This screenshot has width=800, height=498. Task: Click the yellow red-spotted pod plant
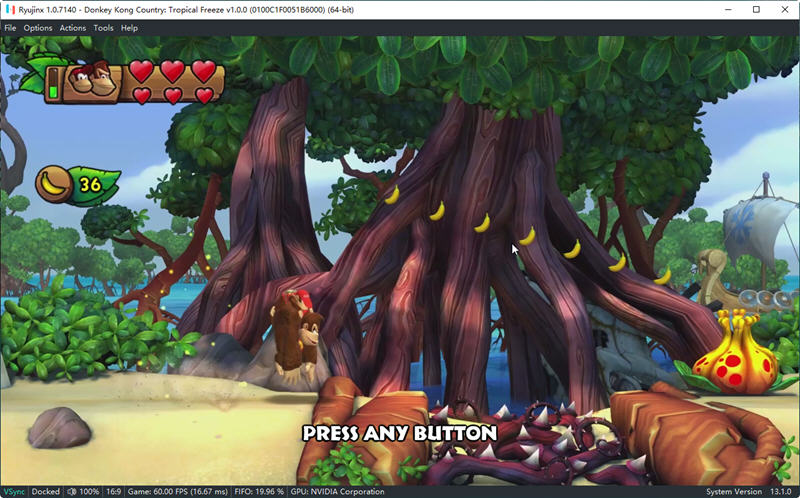tap(735, 355)
